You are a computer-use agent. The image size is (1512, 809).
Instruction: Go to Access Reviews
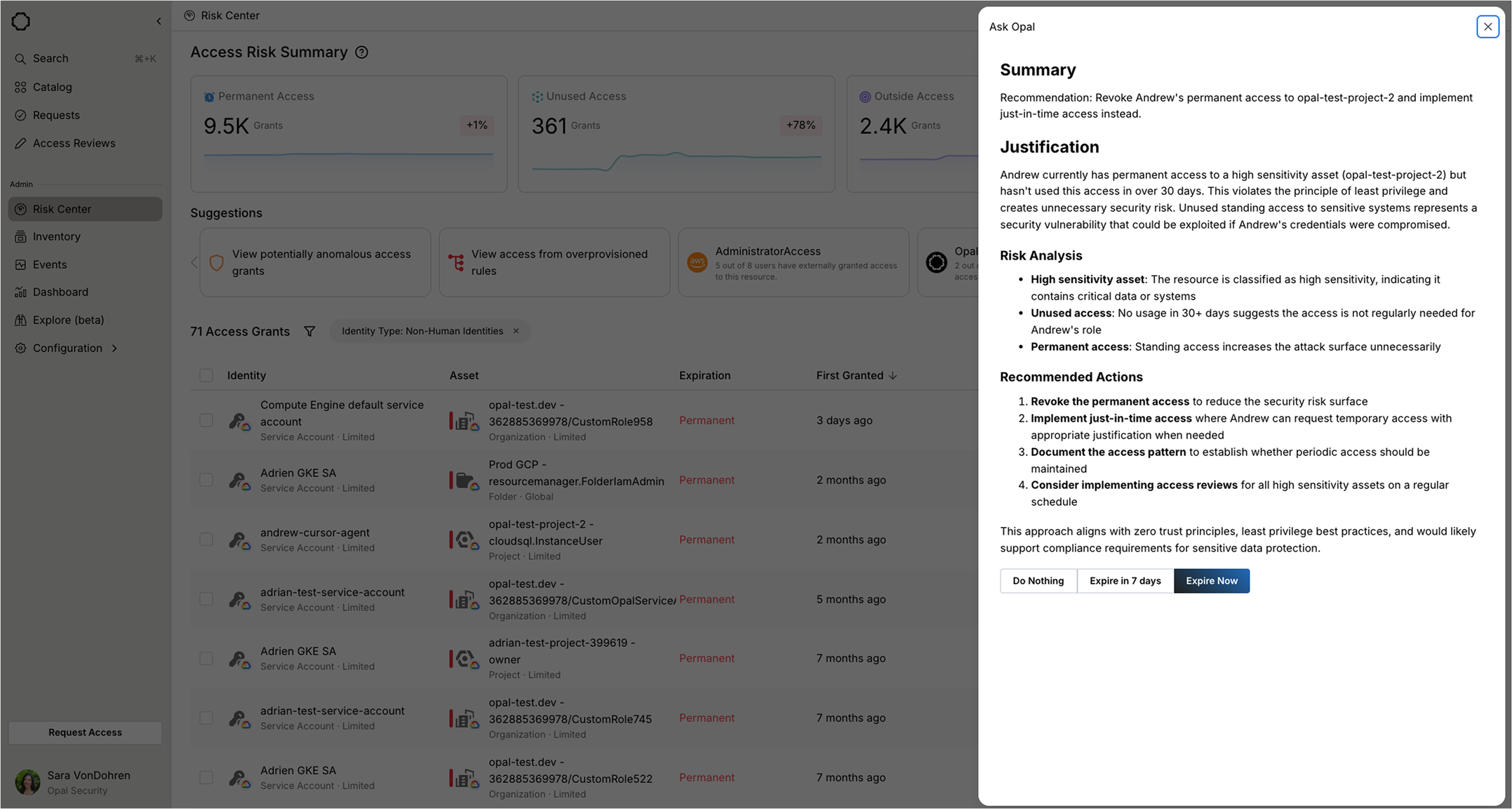74,143
